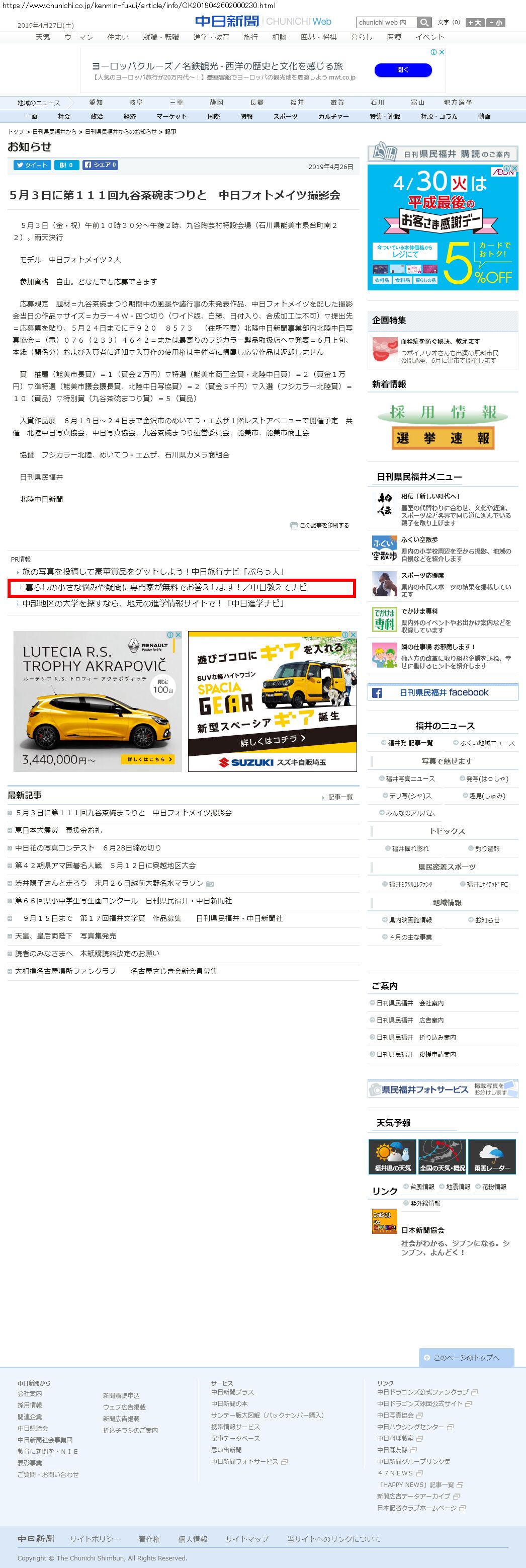Click the 記事一覧 link beside 最新記事

pos(340,798)
